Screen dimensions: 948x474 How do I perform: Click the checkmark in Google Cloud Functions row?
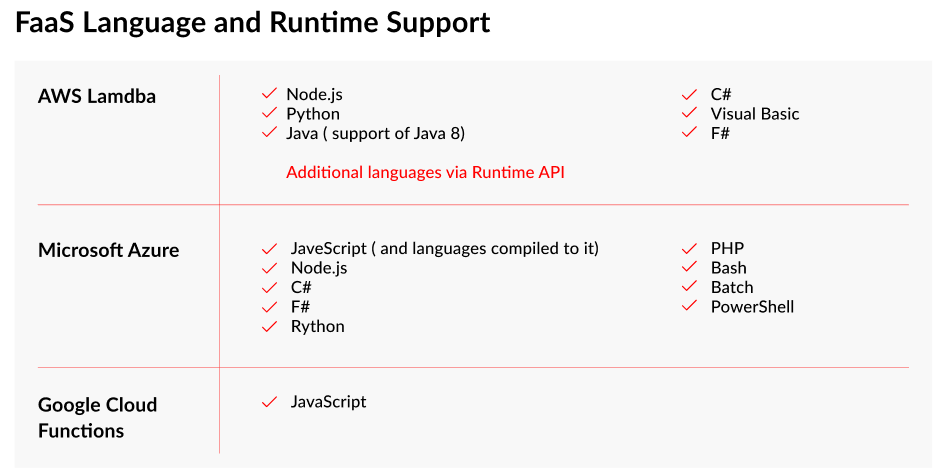coord(269,402)
